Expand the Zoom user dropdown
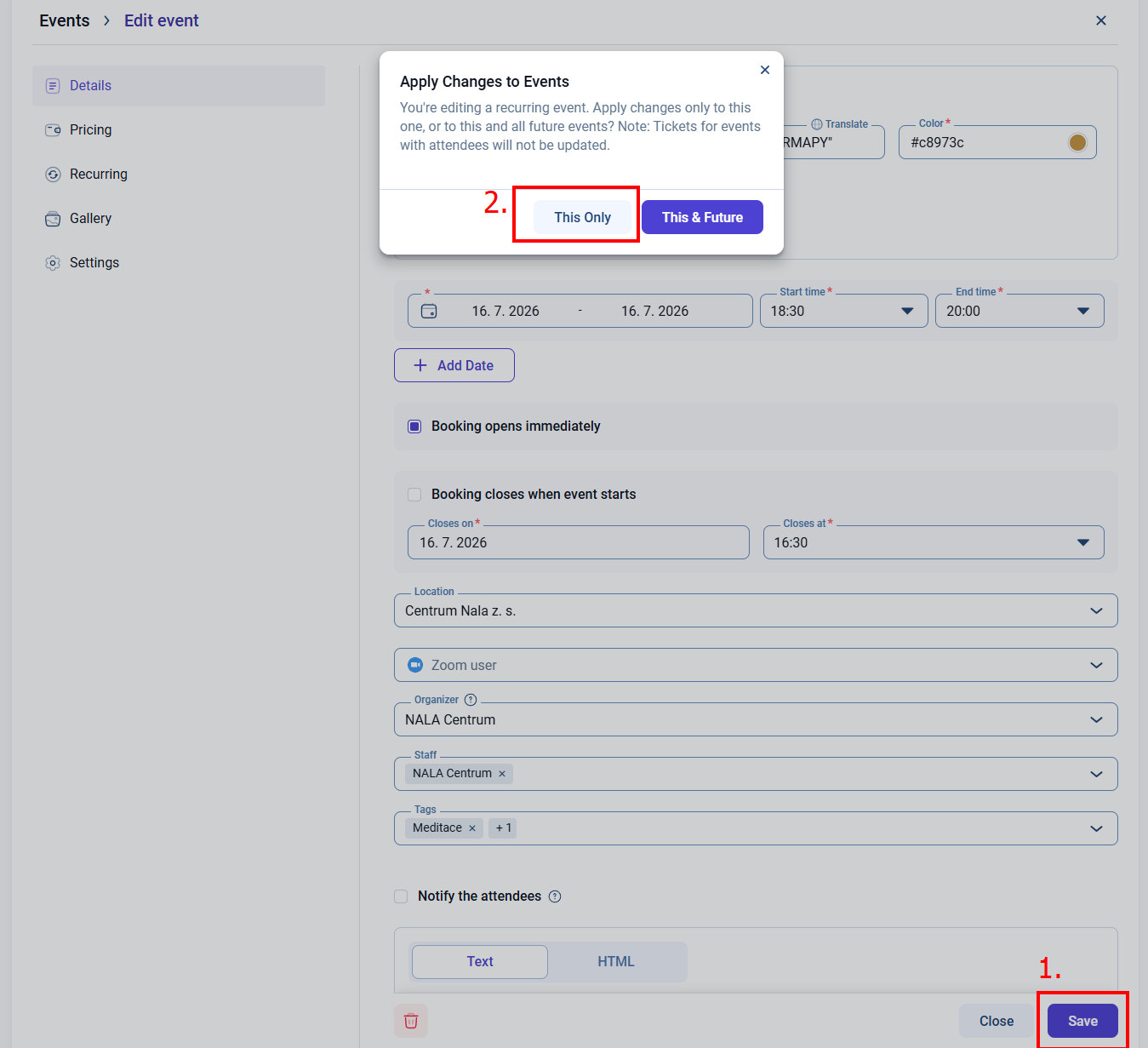The image size is (1148, 1048). 1097,665
